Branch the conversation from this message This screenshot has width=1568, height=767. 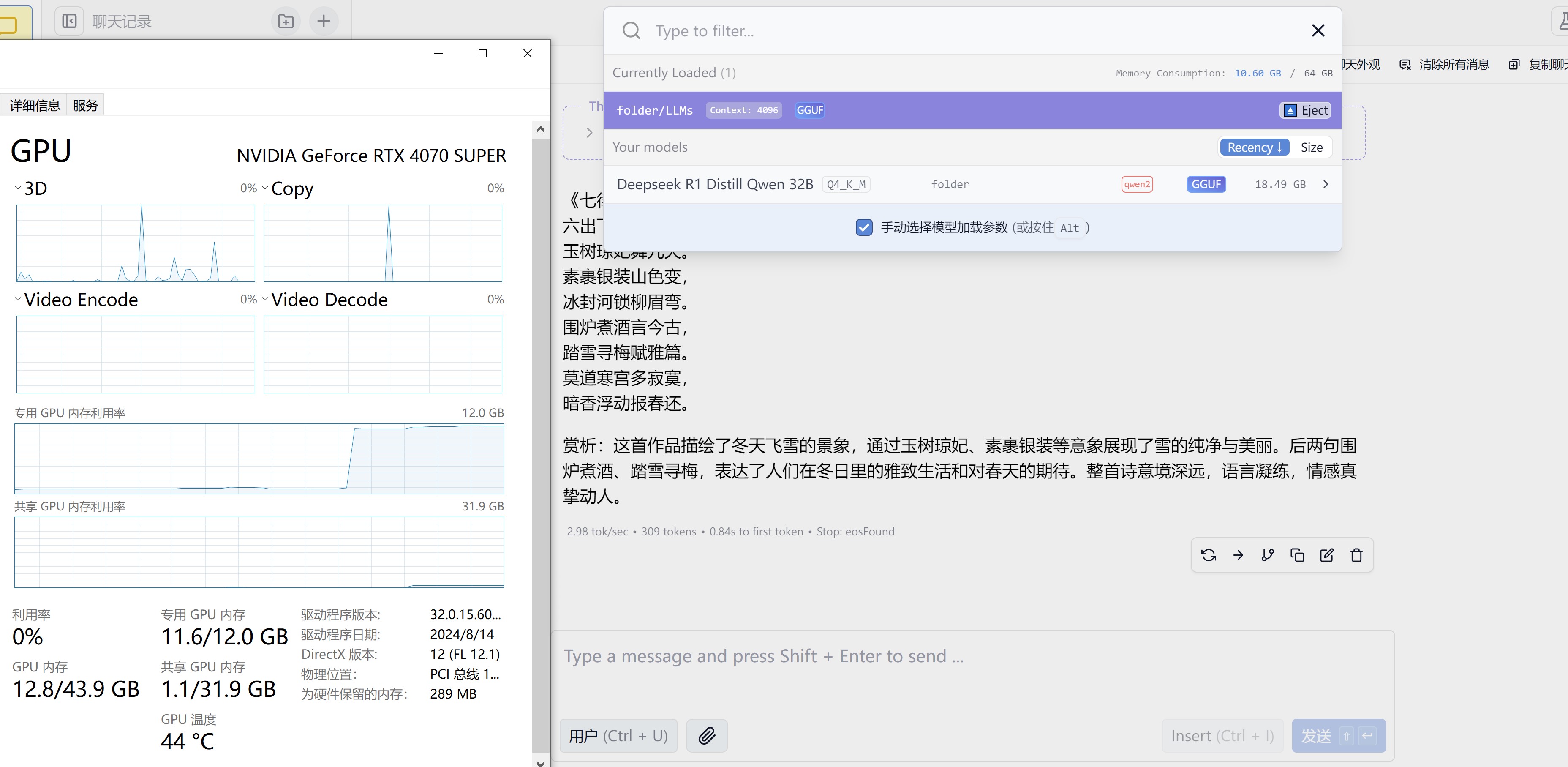click(x=1267, y=555)
